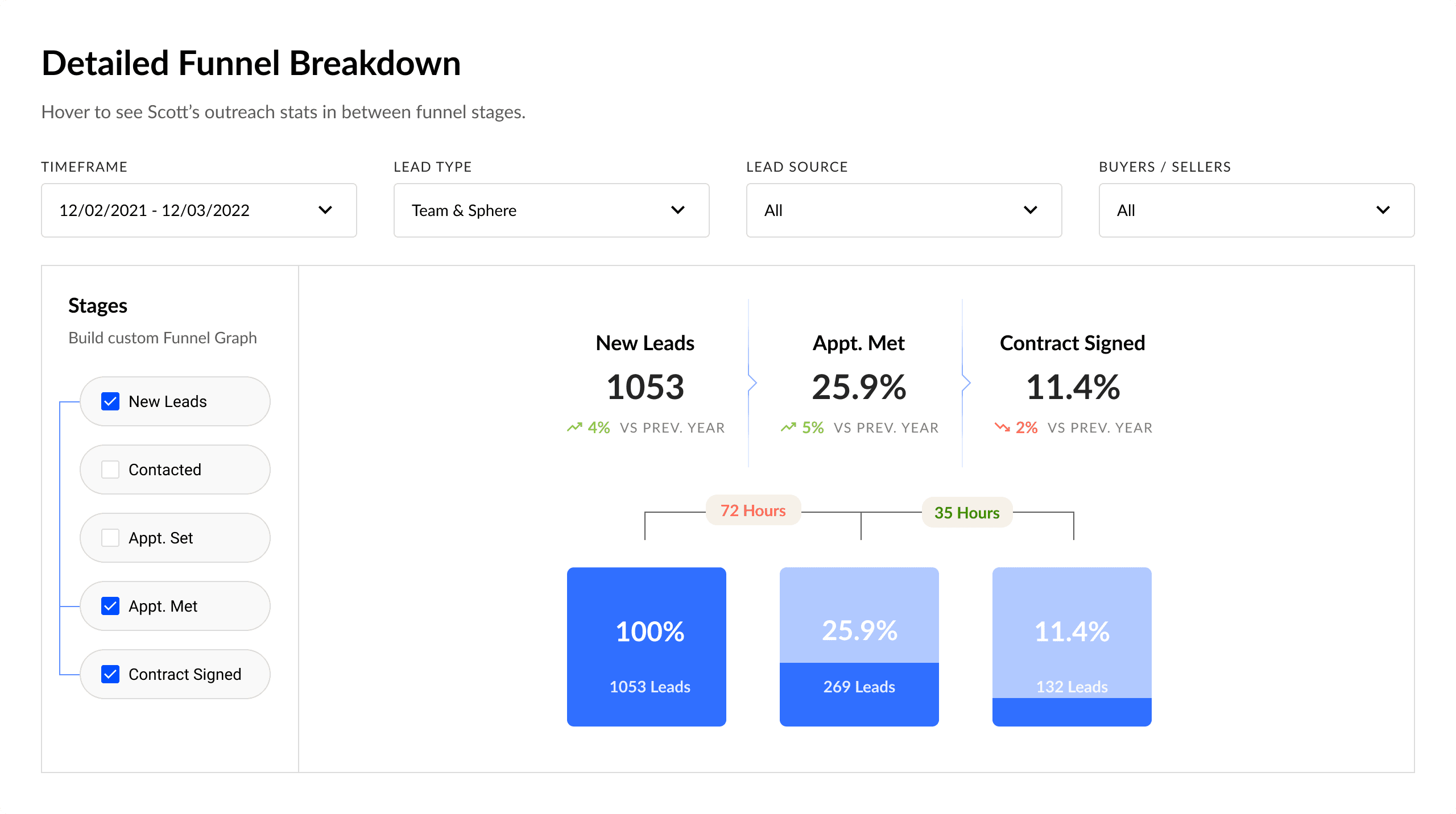This screenshot has width=1456, height=814.
Task: Expand the Lead Source dropdown
Action: tap(904, 210)
